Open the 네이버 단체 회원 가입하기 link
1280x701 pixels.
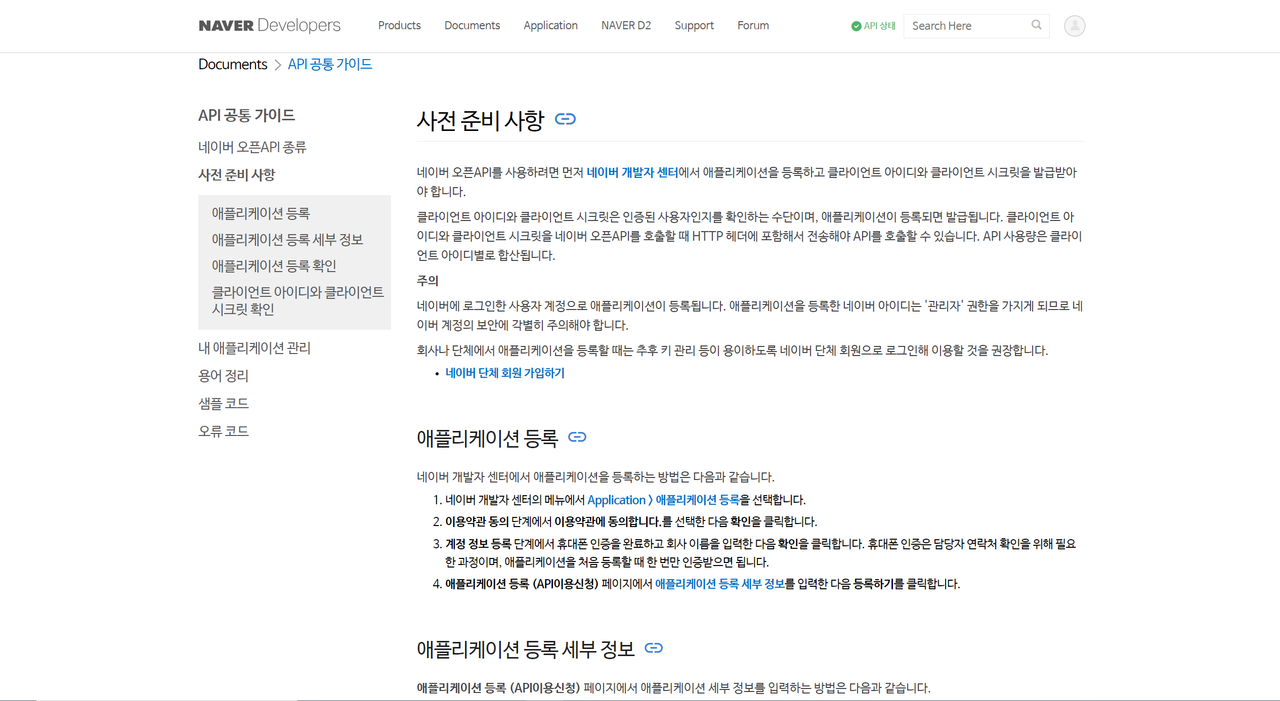point(505,373)
